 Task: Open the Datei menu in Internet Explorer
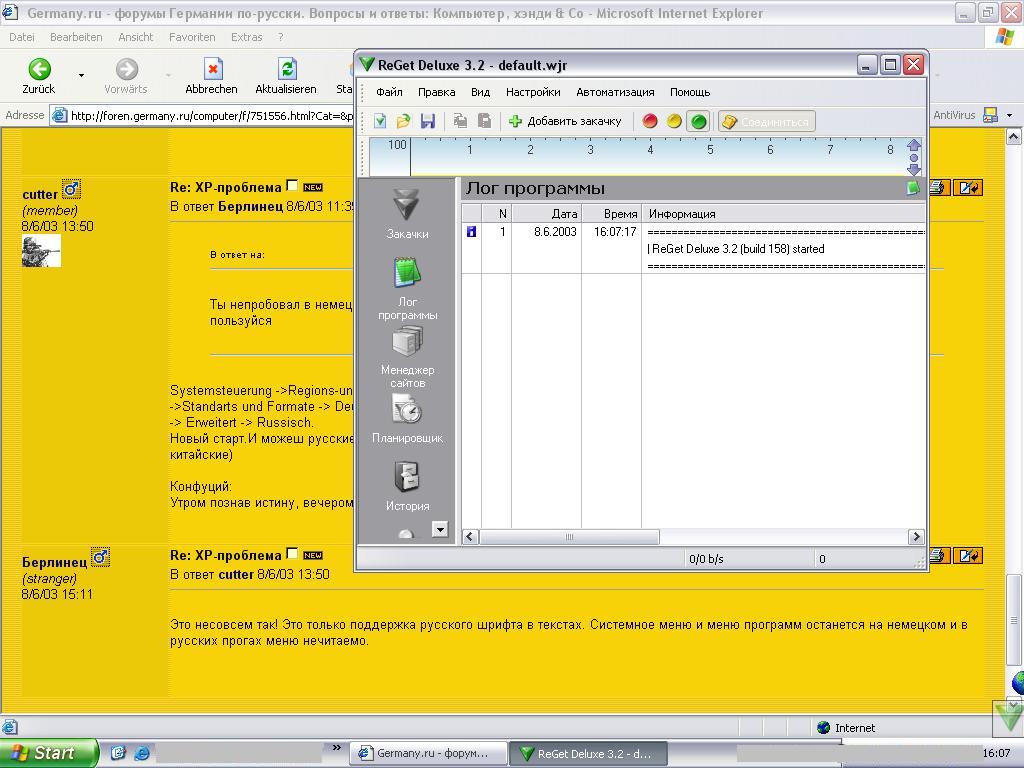click(x=22, y=37)
